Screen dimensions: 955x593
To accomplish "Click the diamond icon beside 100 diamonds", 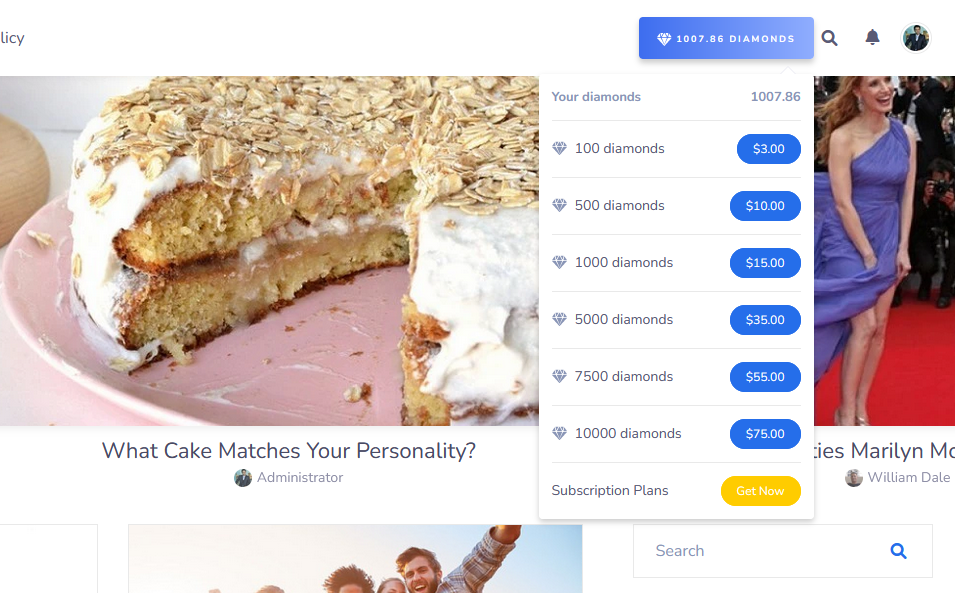I will point(559,149).
